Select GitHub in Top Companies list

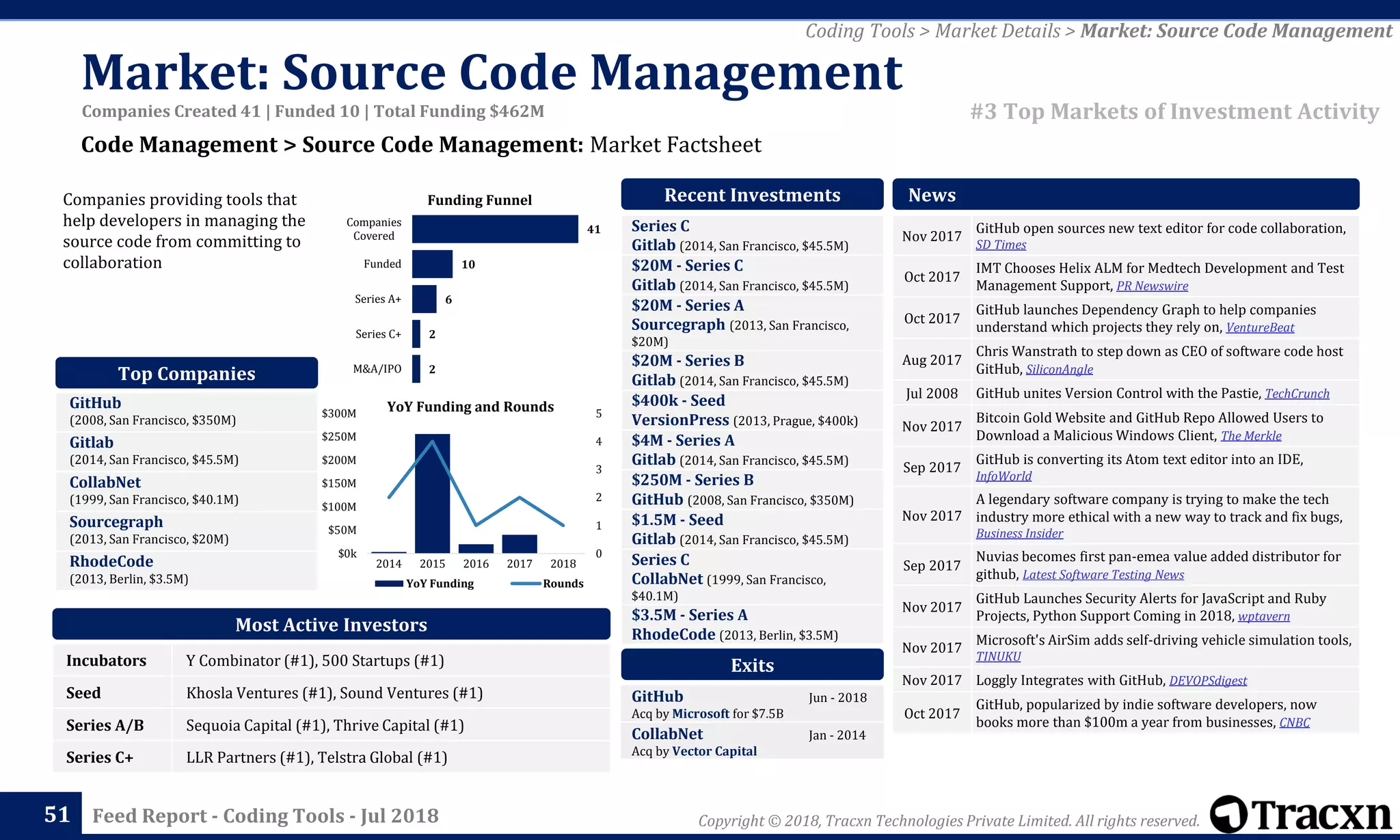(x=95, y=403)
